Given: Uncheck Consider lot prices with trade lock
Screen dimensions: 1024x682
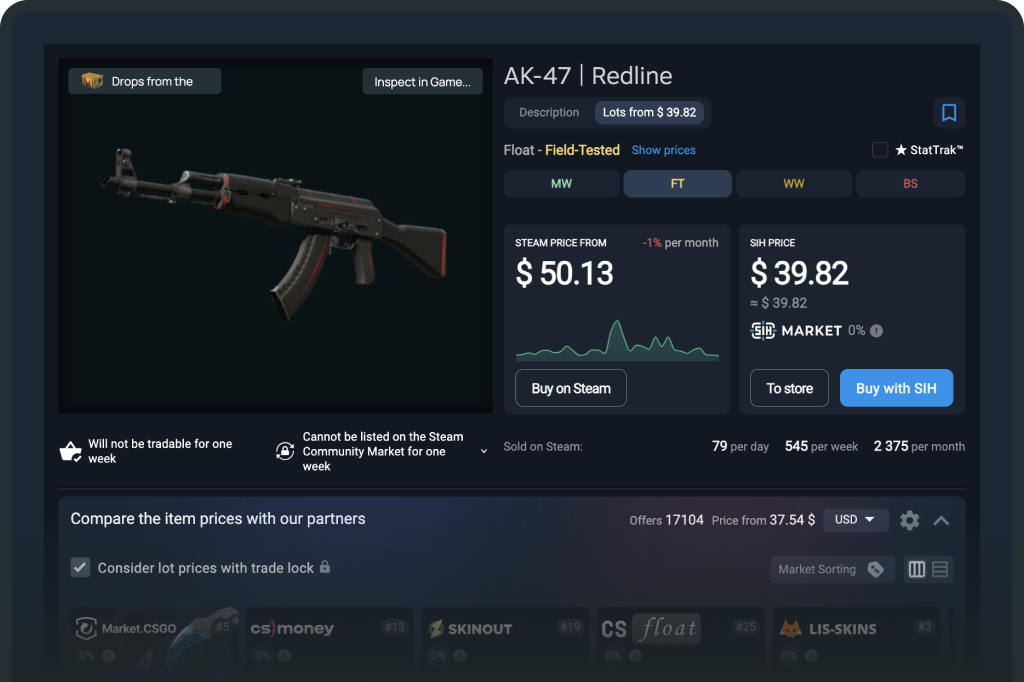Looking at the screenshot, I should 80,567.
